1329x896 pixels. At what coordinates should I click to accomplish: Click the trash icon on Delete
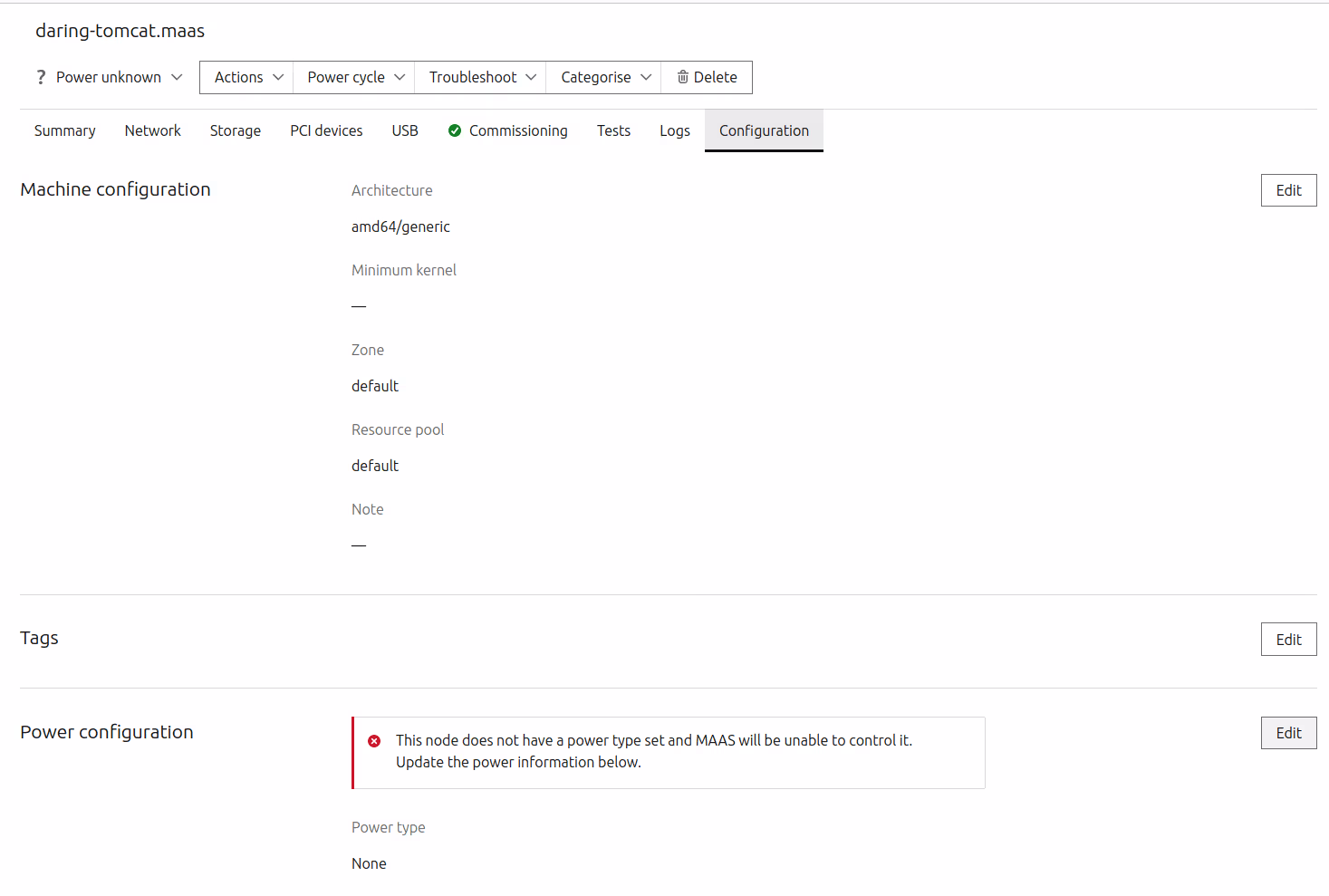pyautogui.click(x=683, y=77)
